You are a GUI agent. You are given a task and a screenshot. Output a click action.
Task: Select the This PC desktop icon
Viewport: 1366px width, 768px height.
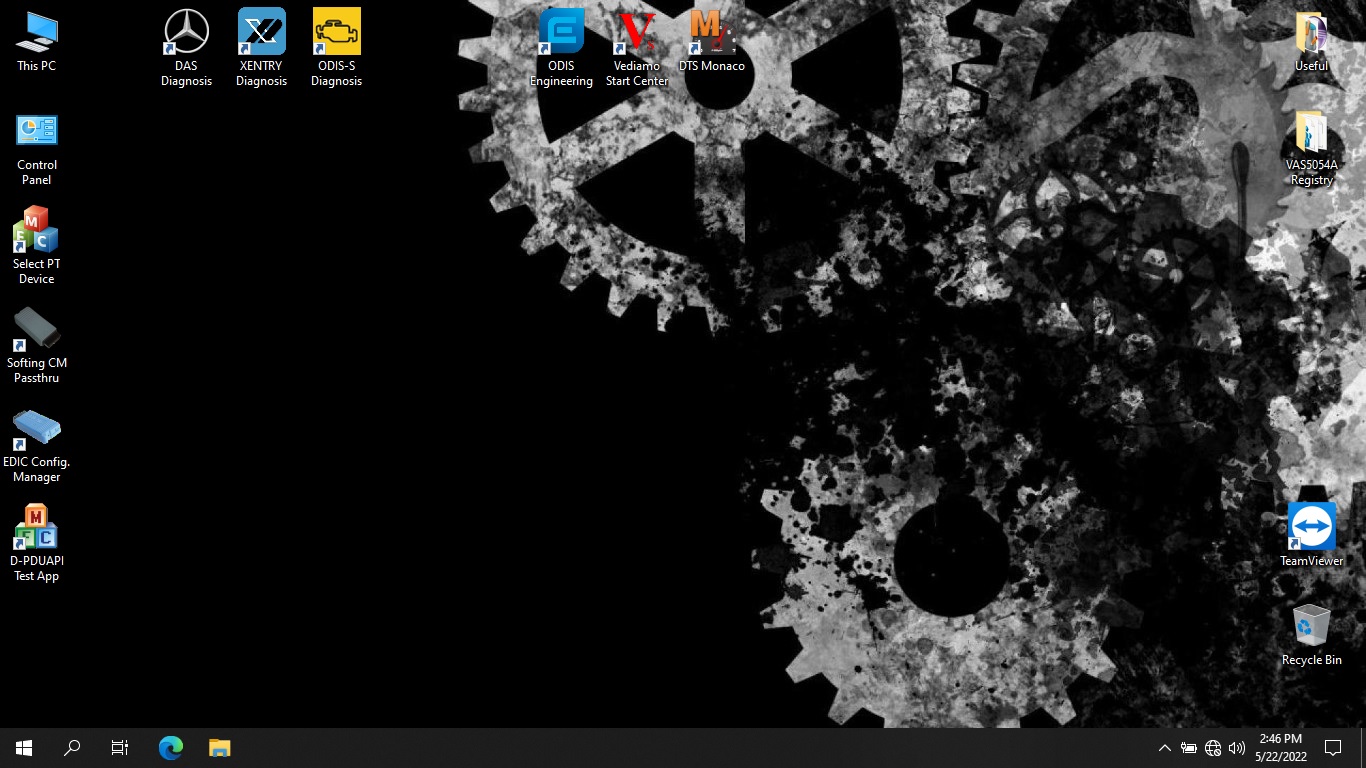click(37, 41)
